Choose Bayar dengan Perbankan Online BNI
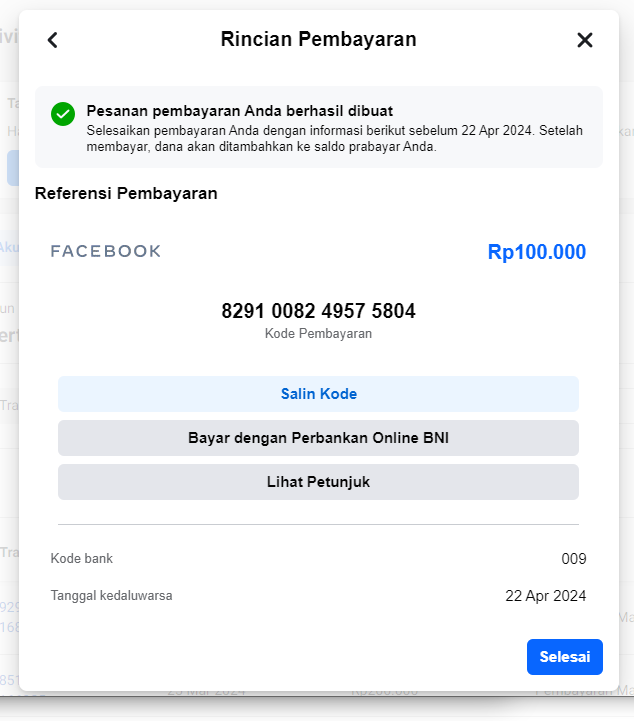Image resolution: width=634 pixels, height=721 pixels. pos(318,438)
